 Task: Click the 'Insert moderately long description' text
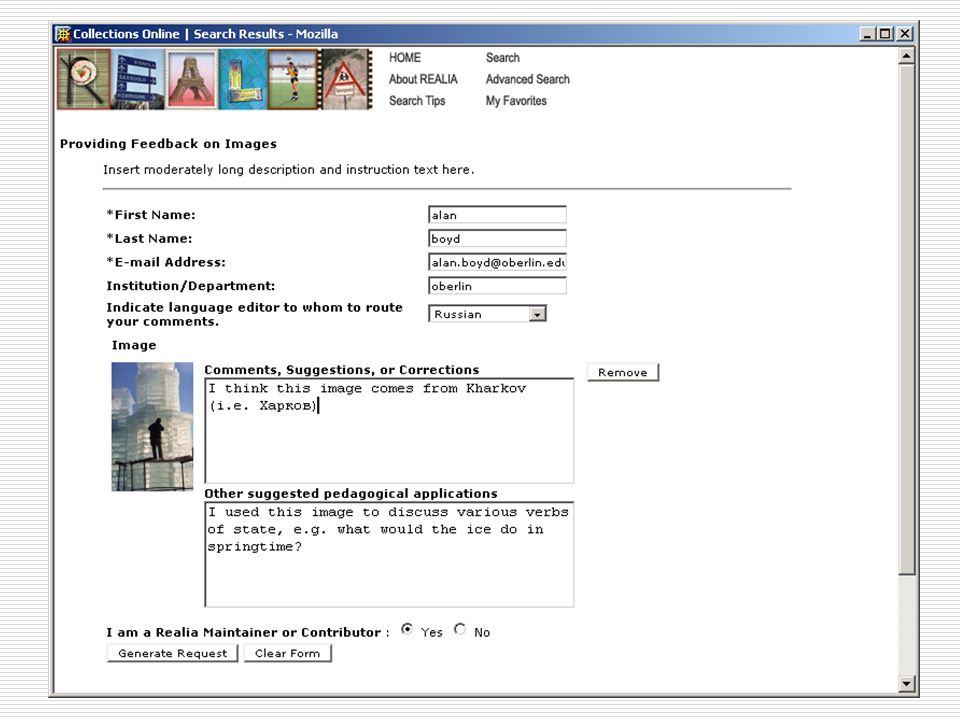[288, 170]
